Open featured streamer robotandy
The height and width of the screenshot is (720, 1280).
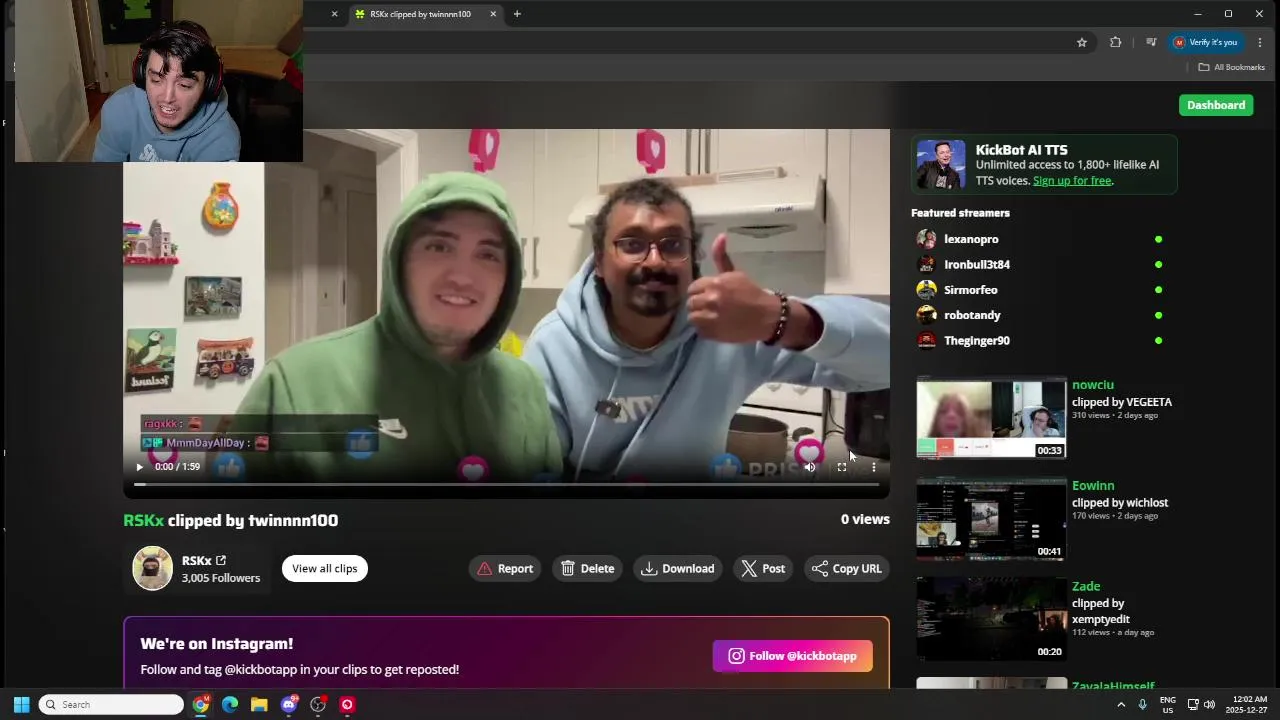coord(972,315)
